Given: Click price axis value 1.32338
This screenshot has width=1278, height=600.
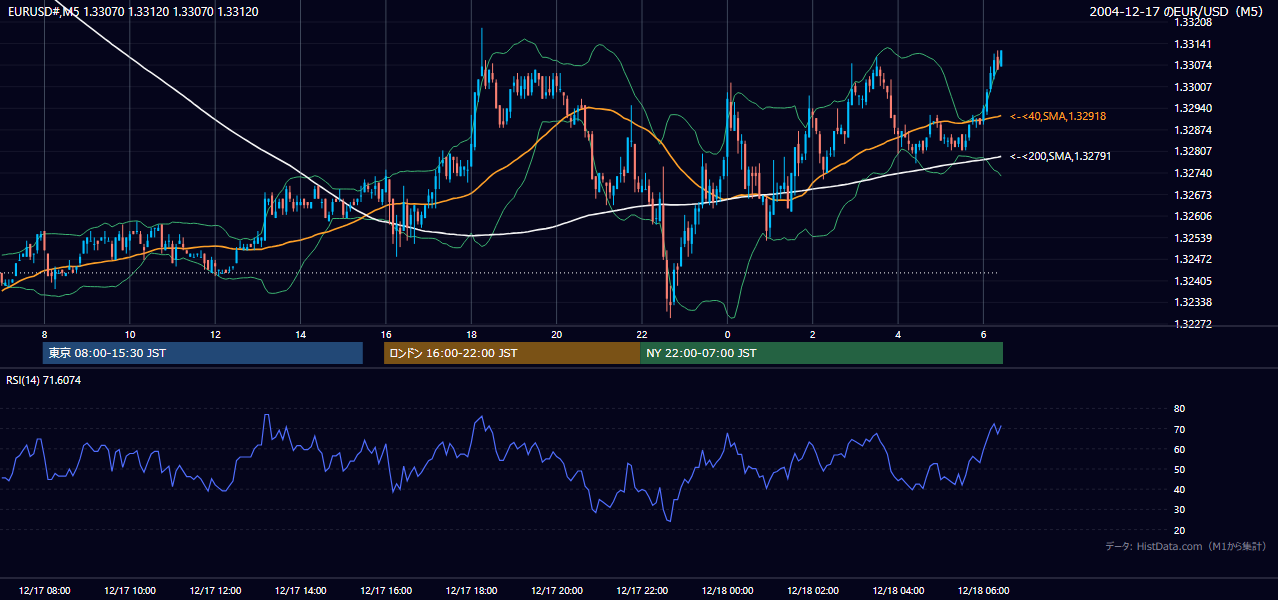Looking at the screenshot, I should click(x=1192, y=302).
